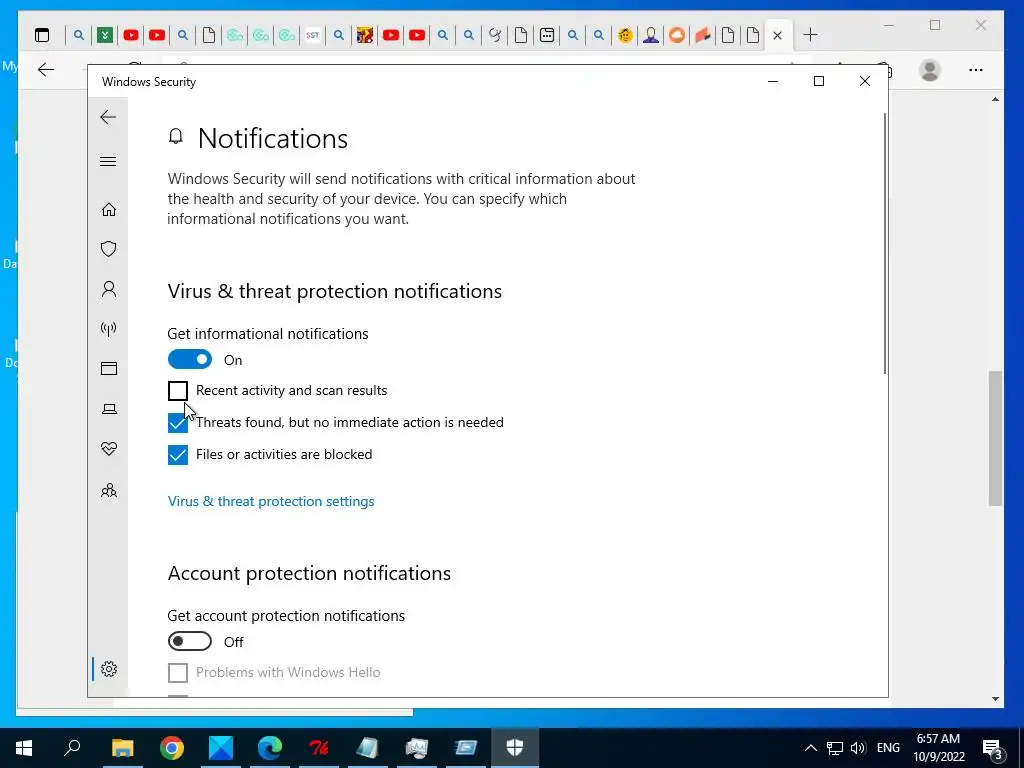
Task: Open Virus & threat protection shield icon
Action: 109,249
